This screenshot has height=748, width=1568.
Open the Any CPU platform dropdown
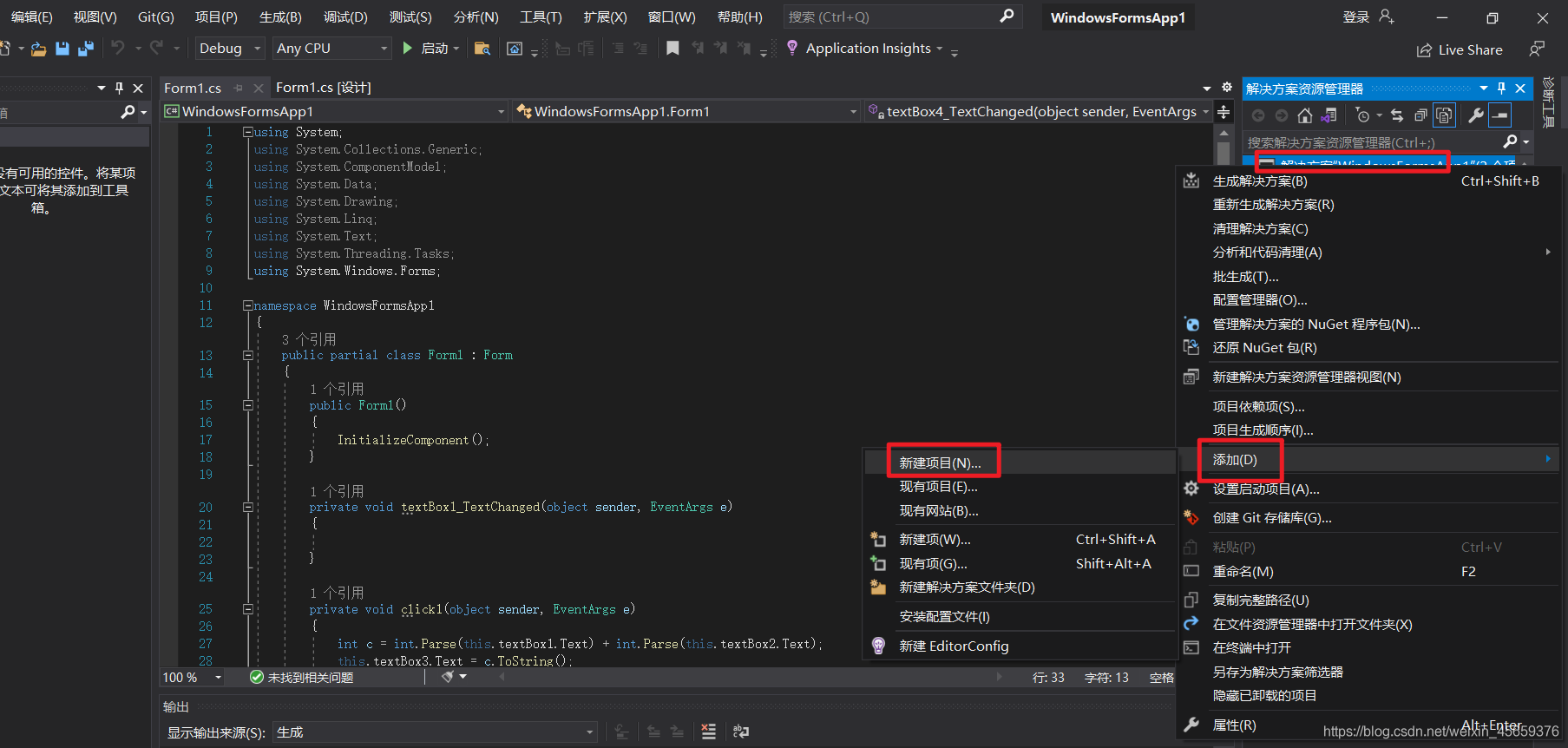pyautogui.click(x=331, y=49)
